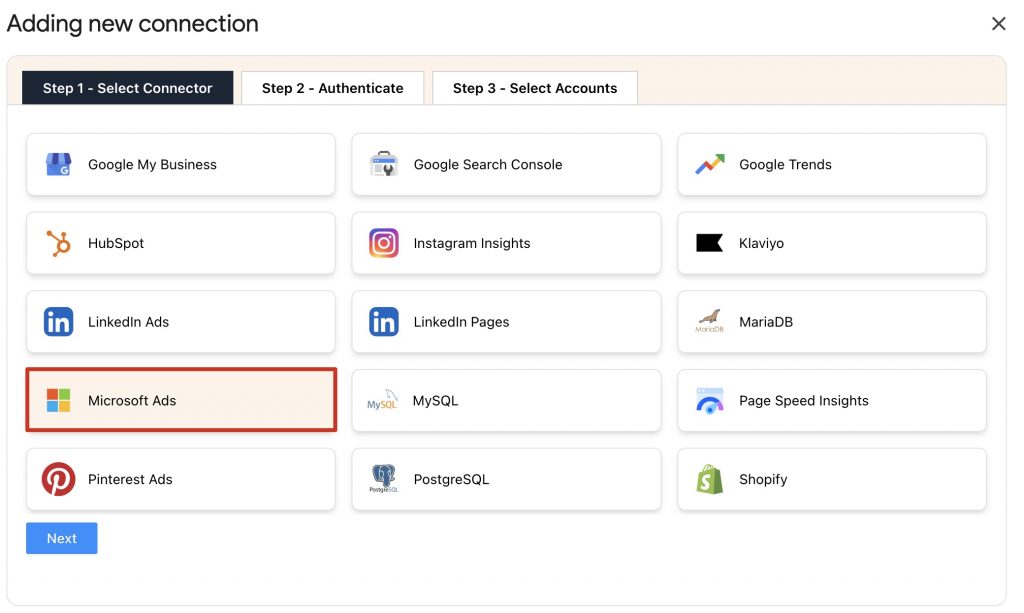This screenshot has width=1024, height=613.
Task: Click the green Shopify bag icon
Action: [x=710, y=479]
